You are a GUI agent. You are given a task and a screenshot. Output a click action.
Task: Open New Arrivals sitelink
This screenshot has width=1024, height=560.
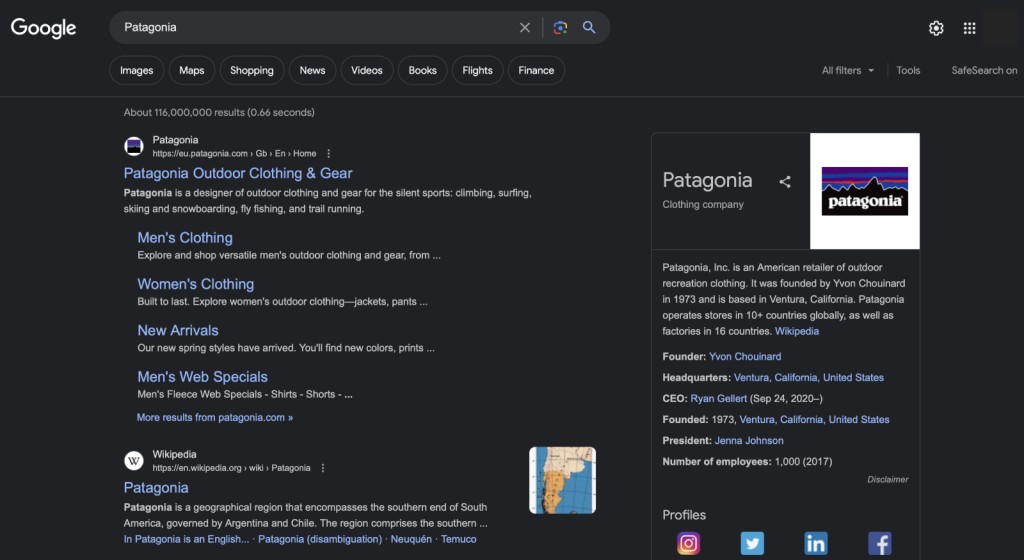point(178,330)
